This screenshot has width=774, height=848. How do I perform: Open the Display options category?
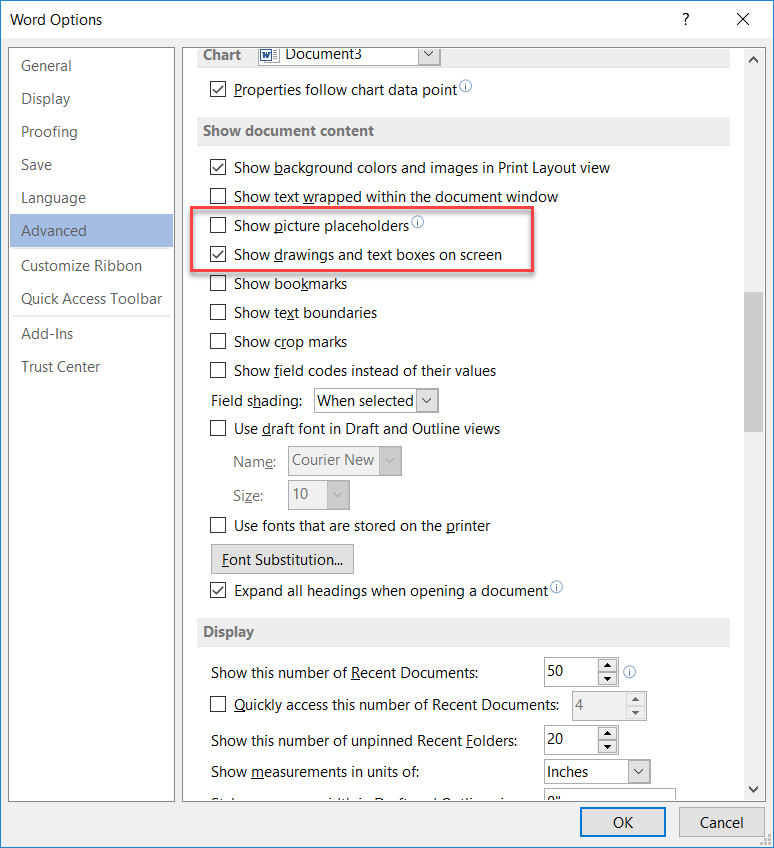(91, 98)
